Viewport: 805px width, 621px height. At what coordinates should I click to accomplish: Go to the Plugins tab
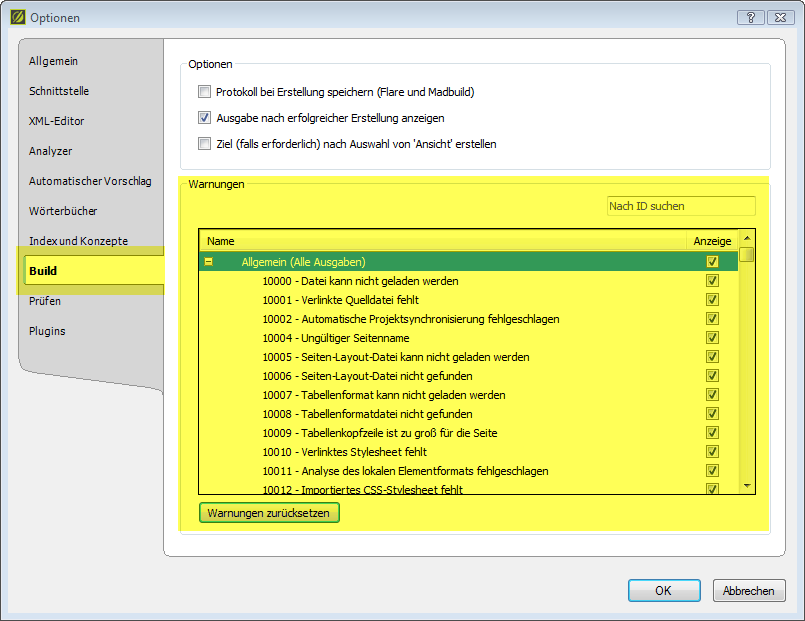coord(48,332)
